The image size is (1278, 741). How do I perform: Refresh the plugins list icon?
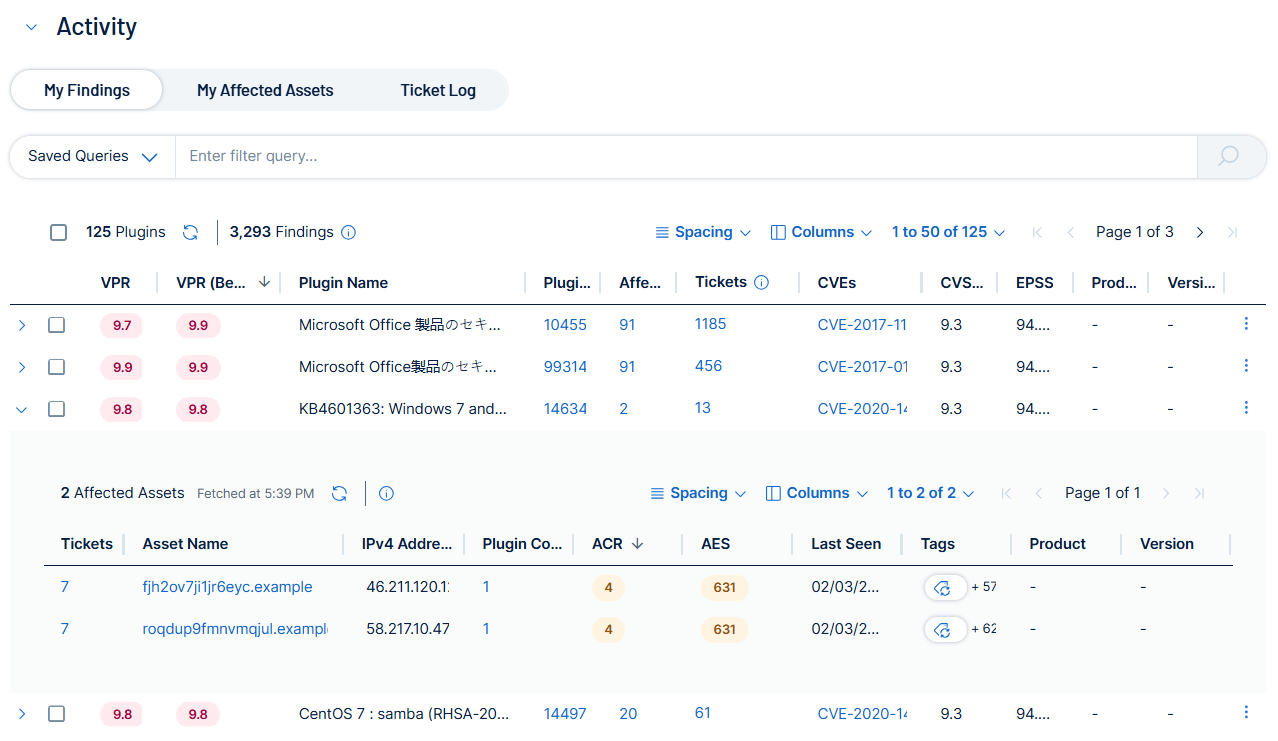click(x=190, y=232)
